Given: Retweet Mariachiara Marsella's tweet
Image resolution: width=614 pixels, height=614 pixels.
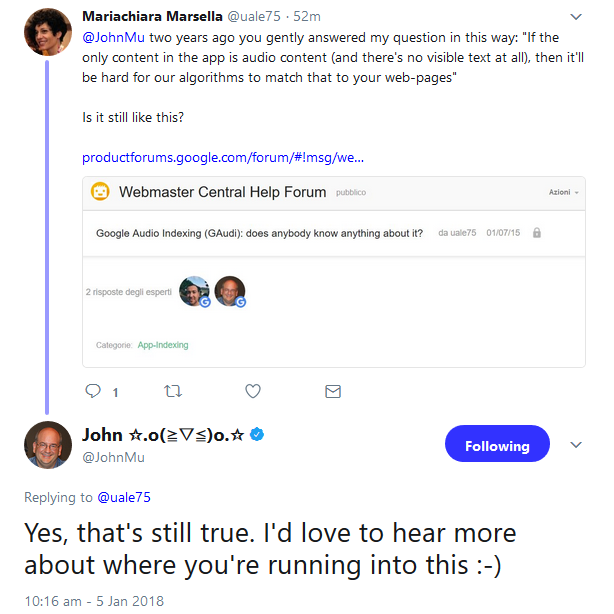Looking at the screenshot, I should [x=172, y=390].
